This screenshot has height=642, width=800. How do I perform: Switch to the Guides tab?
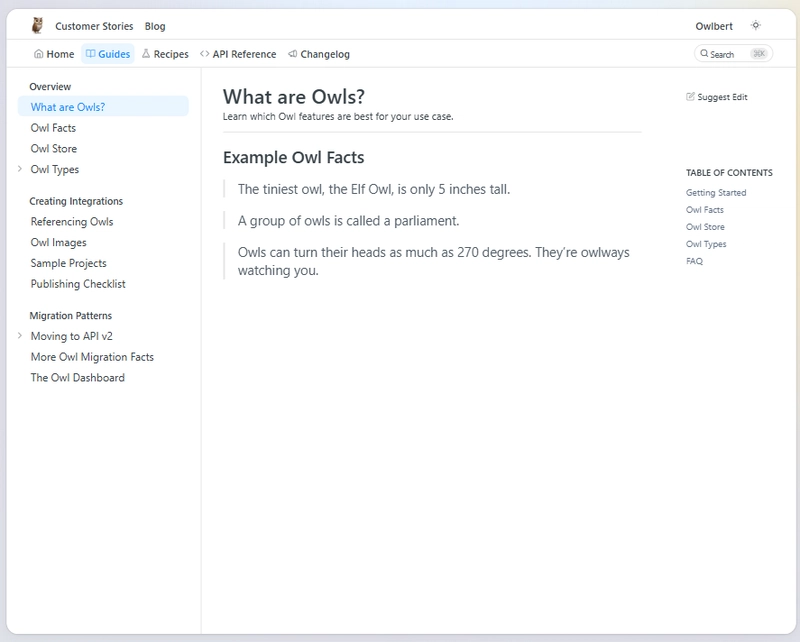(x=108, y=54)
